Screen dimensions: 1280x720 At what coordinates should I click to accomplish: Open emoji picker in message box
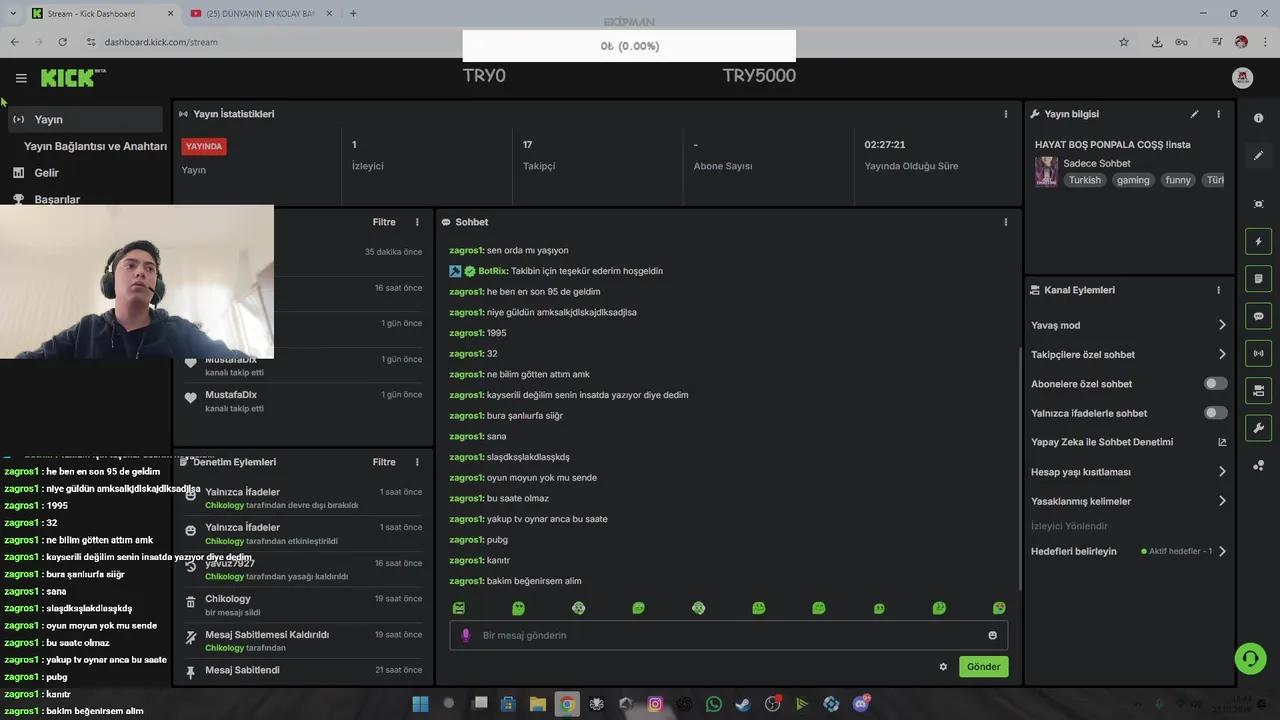[x=992, y=635]
